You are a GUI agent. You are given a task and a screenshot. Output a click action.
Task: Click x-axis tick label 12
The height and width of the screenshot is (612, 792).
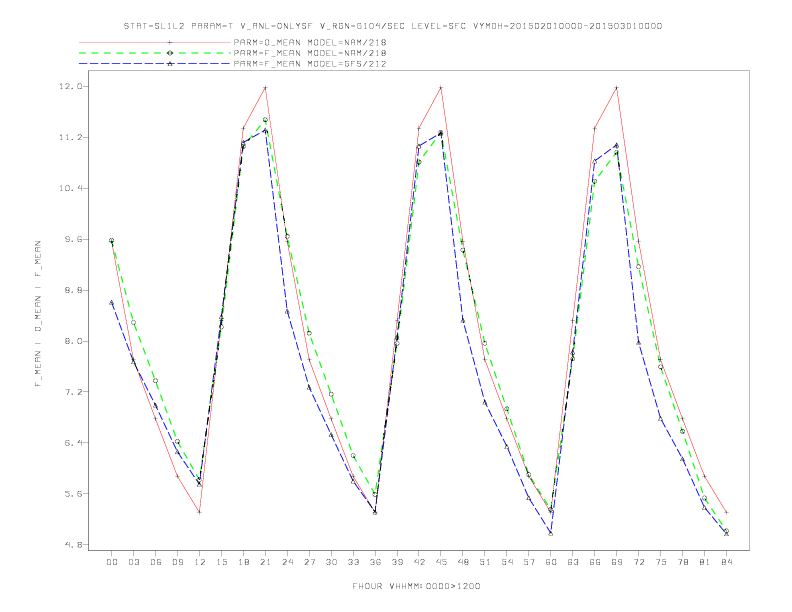(200, 562)
